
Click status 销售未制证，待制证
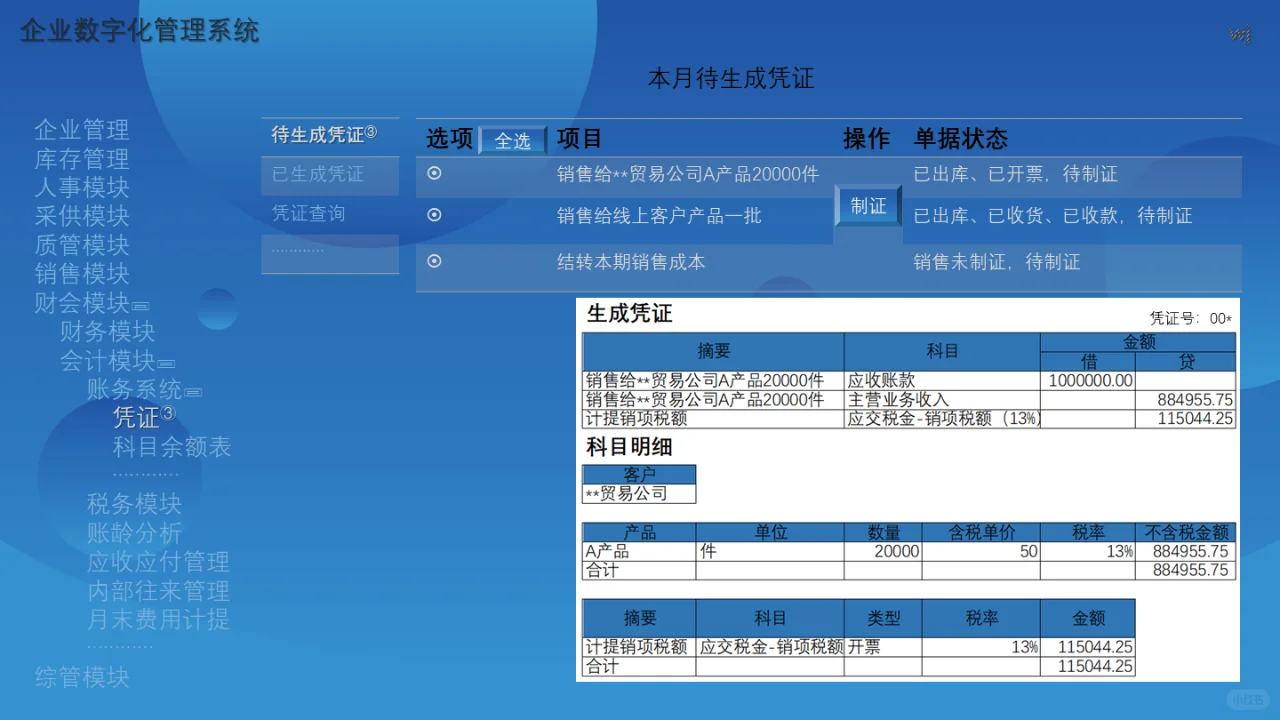point(997,262)
